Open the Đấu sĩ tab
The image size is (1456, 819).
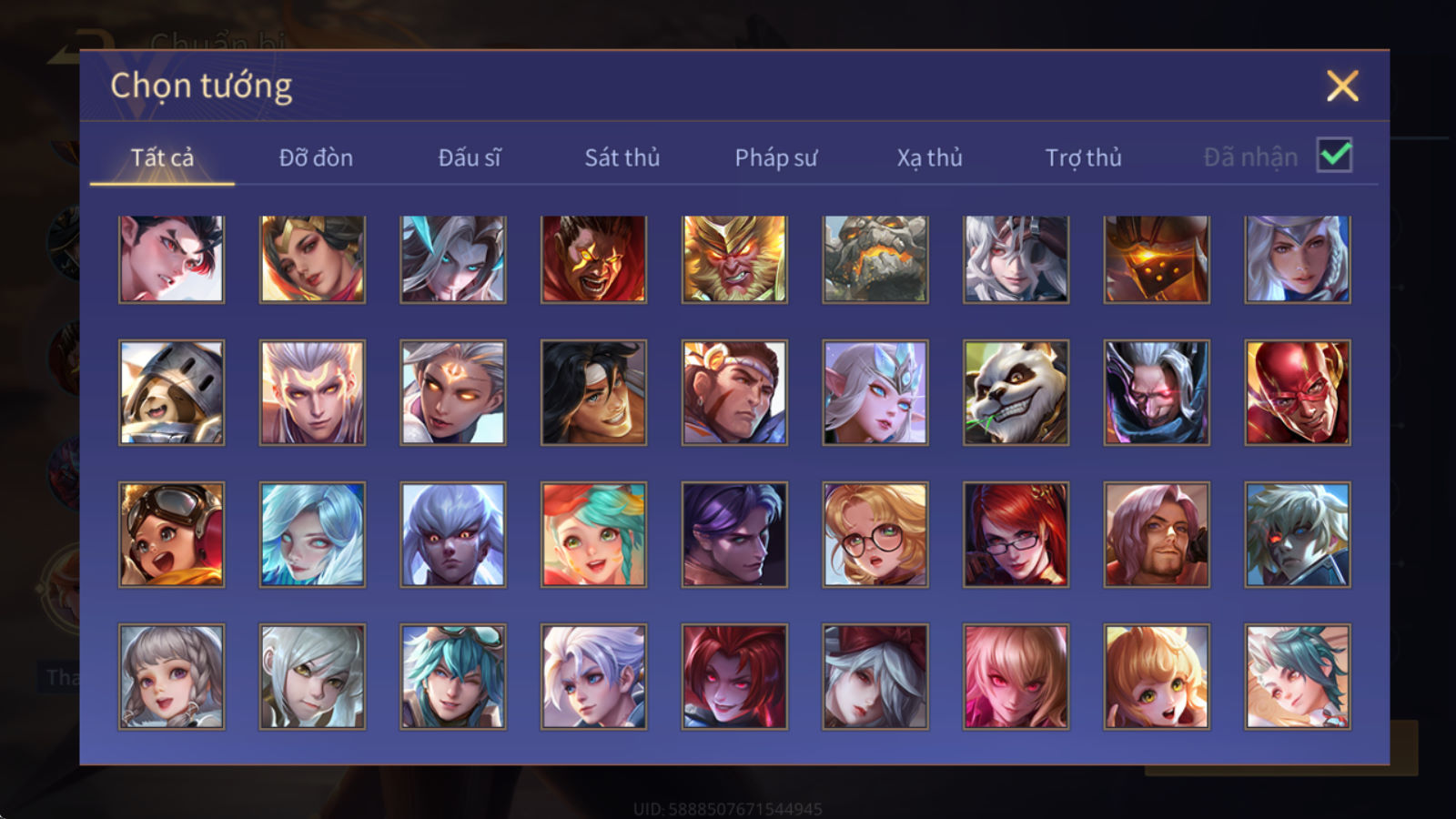click(470, 157)
